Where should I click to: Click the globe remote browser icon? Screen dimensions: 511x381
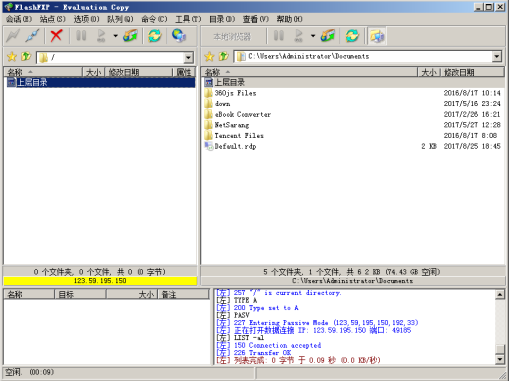click(x=179, y=35)
